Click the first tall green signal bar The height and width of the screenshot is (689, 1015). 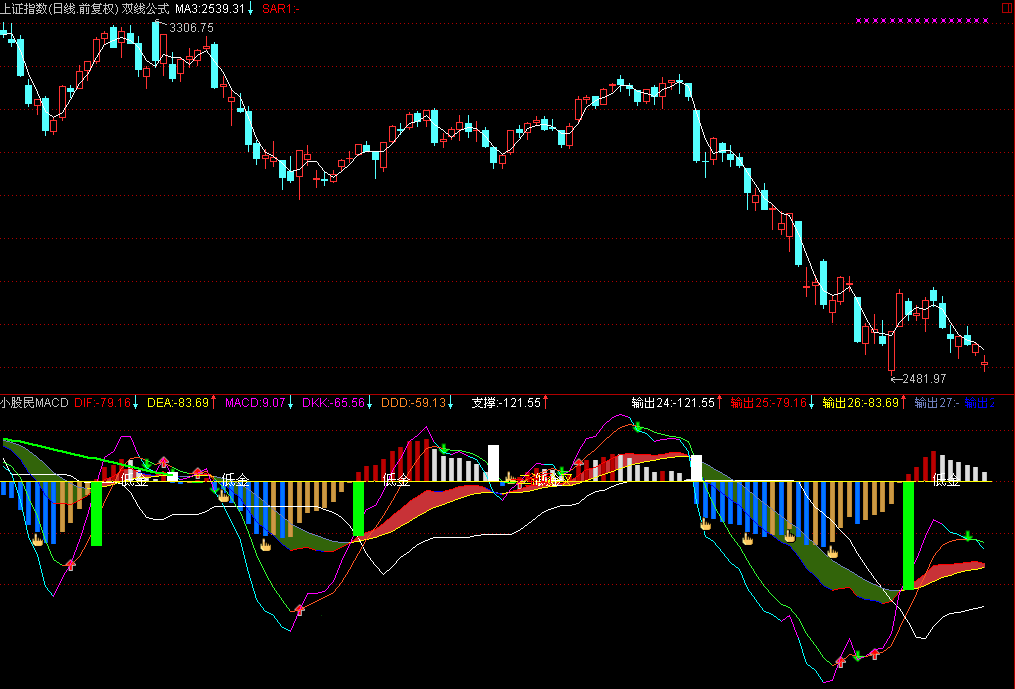point(96,514)
